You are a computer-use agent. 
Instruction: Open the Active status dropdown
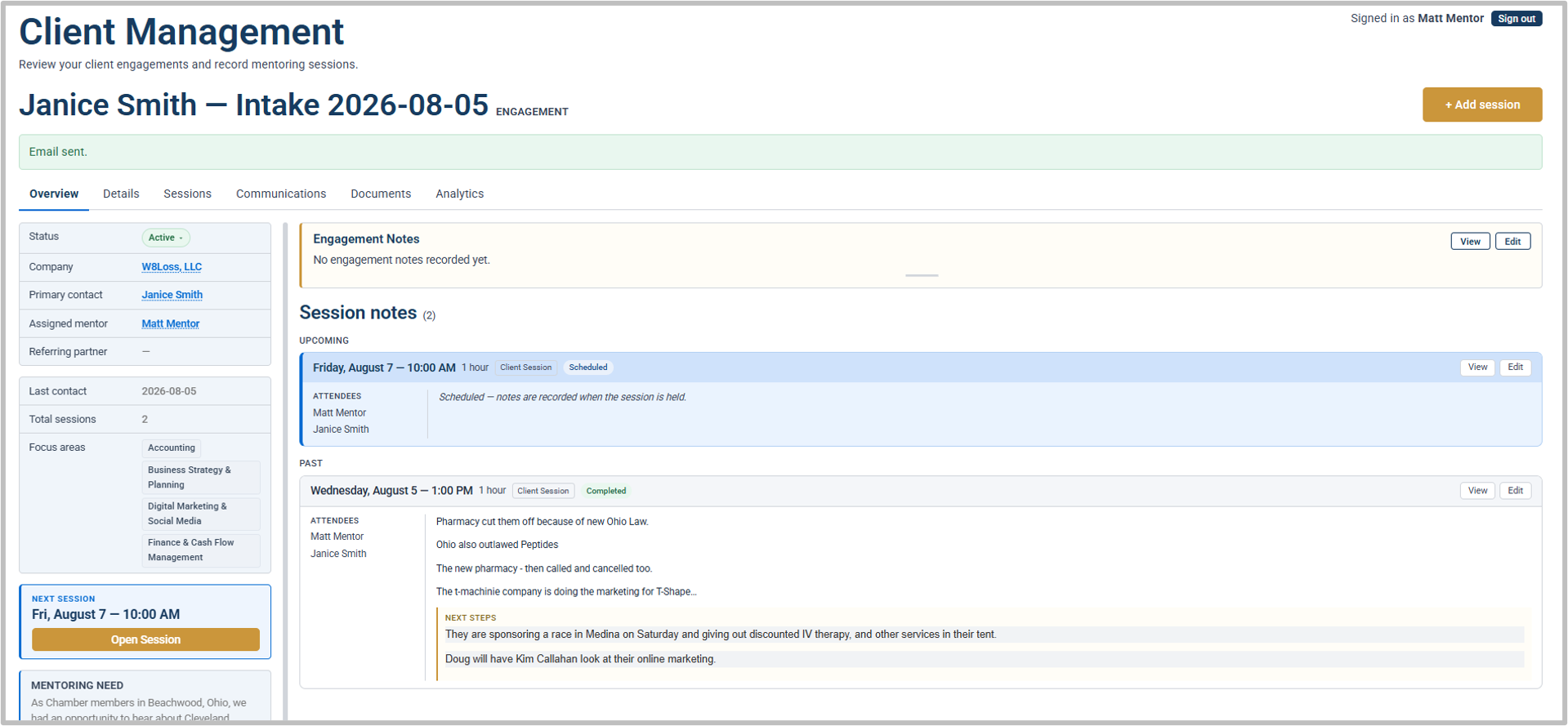click(x=166, y=238)
